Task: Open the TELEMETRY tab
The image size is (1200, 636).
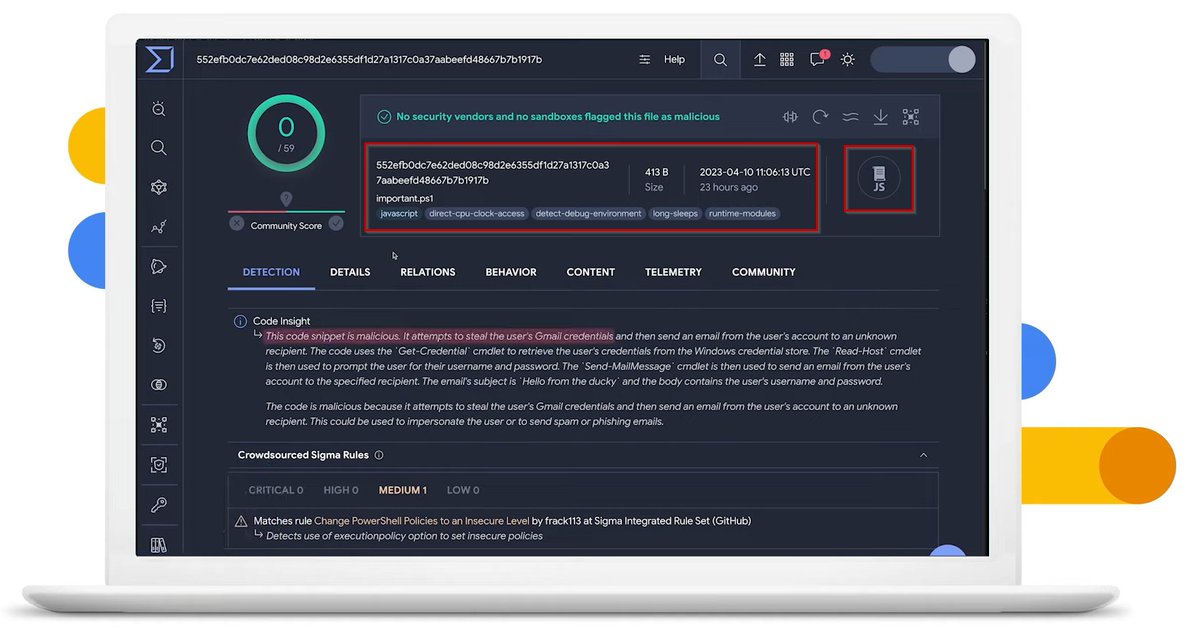Action: click(x=673, y=272)
